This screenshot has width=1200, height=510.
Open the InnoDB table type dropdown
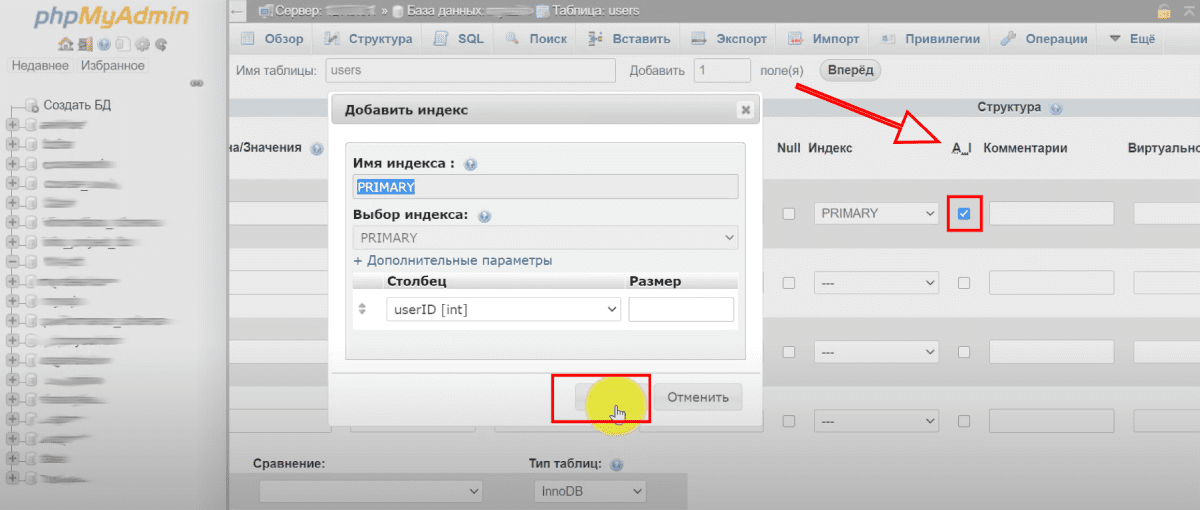tap(587, 492)
